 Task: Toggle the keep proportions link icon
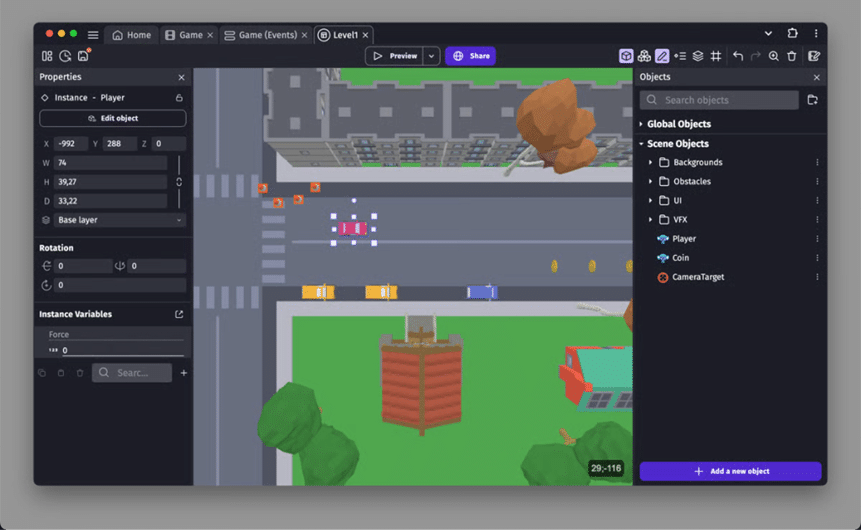coord(179,182)
